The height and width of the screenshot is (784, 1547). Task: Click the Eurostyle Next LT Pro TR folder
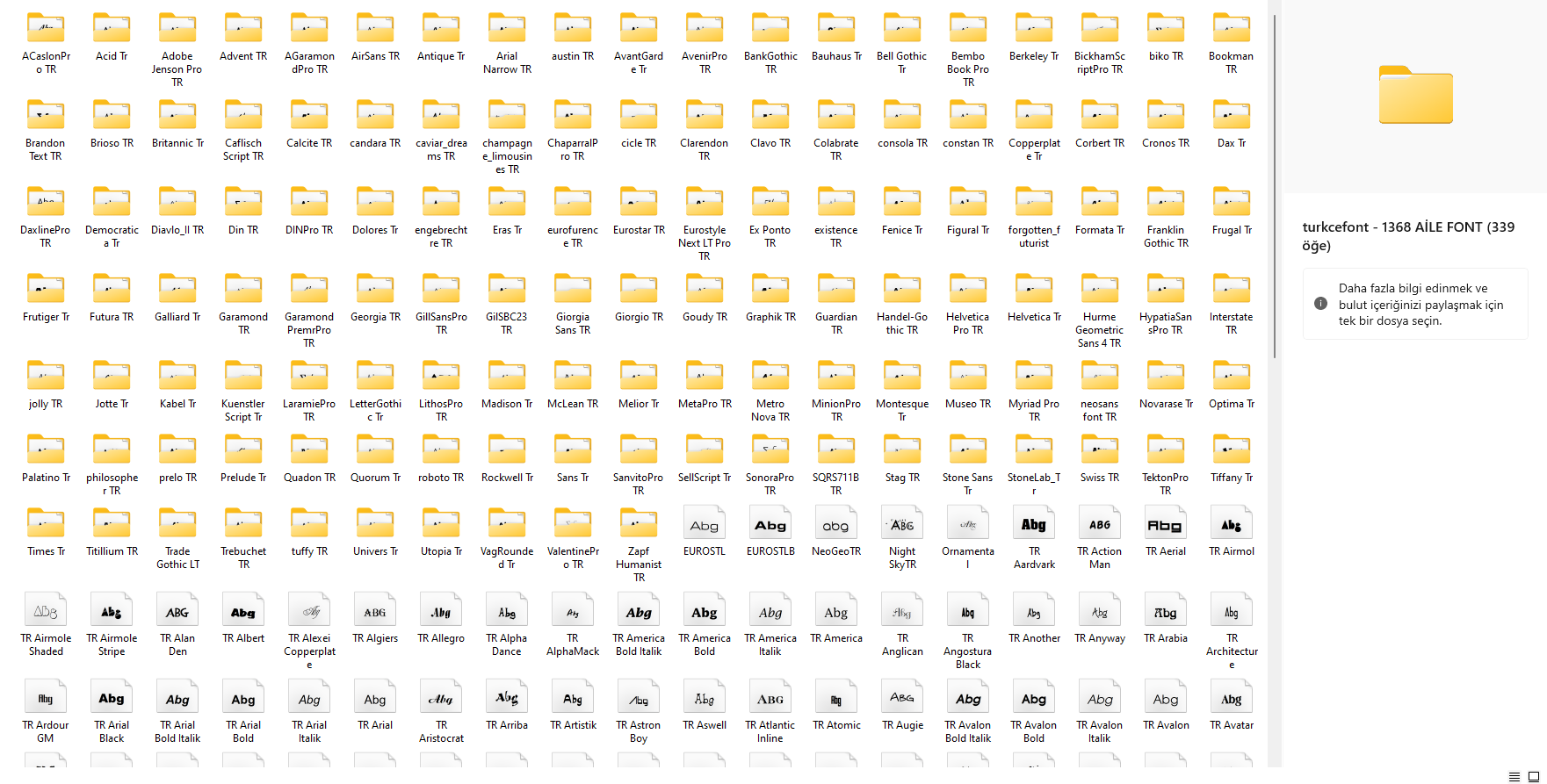[705, 202]
